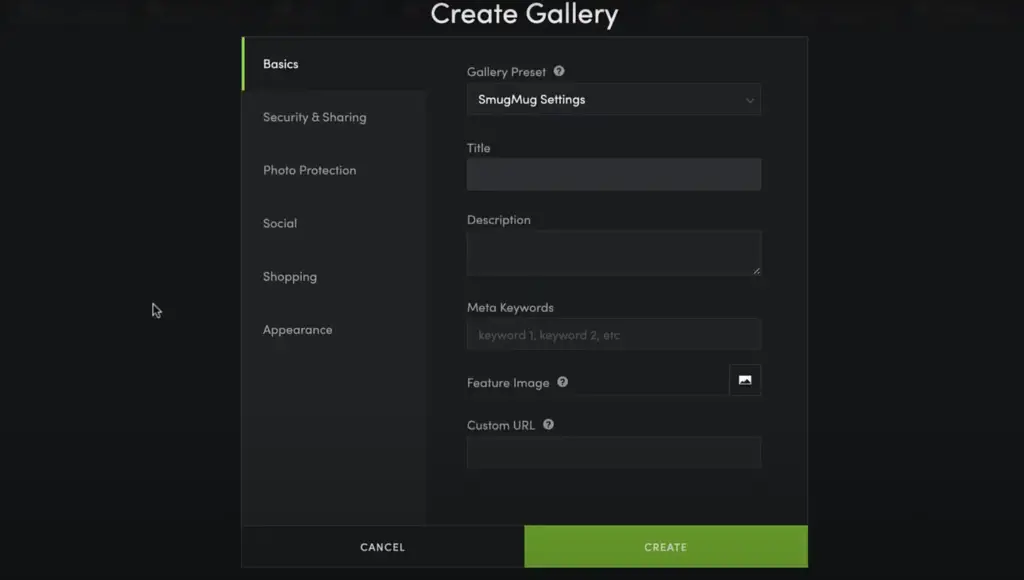Click the Meta Keywords input field

click(613, 335)
